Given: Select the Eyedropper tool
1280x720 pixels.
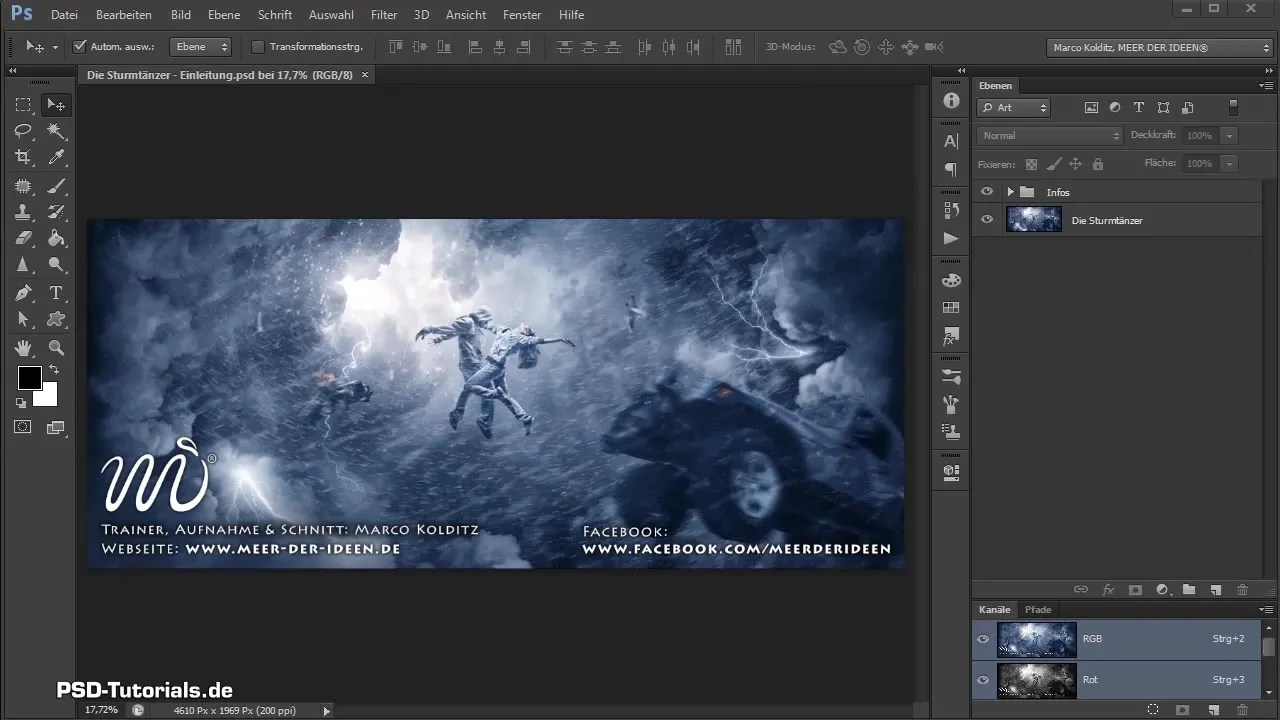Looking at the screenshot, I should click(x=56, y=157).
